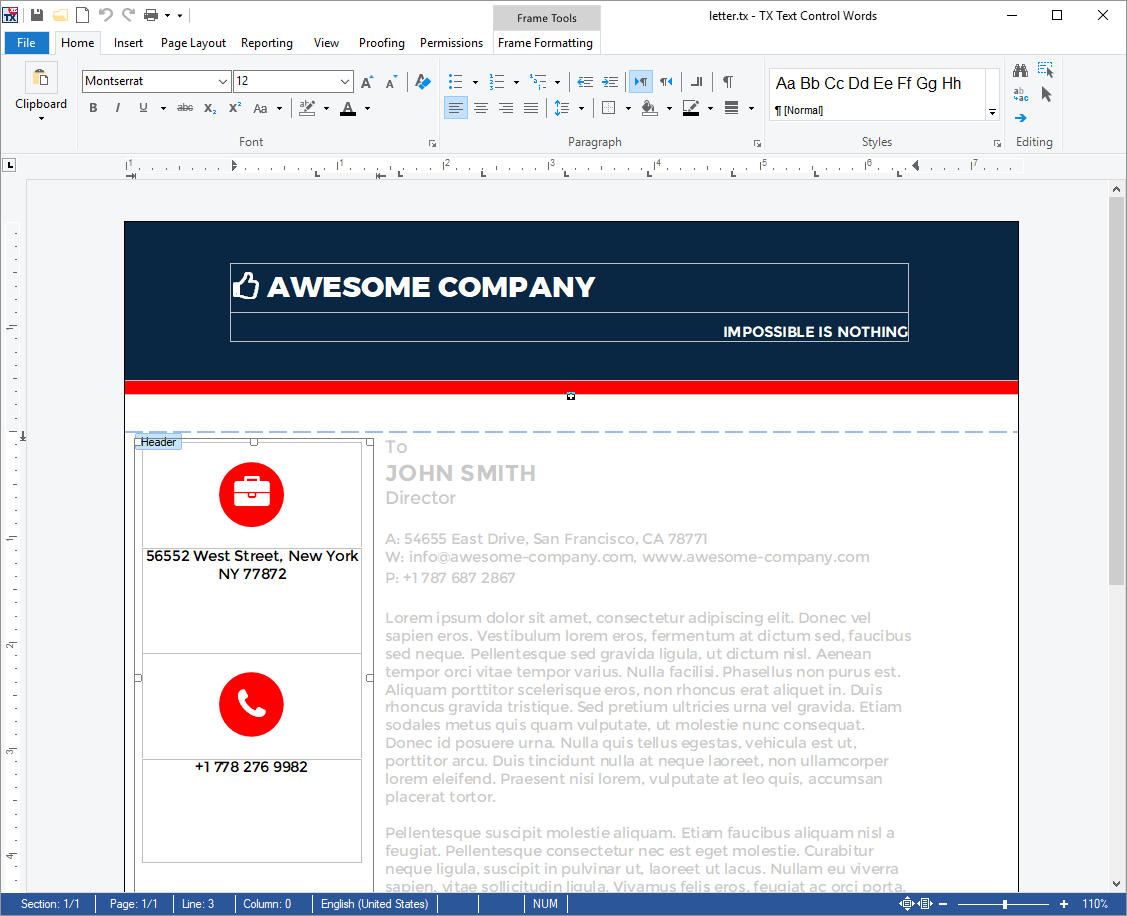The height and width of the screenshot is (916, 1127).
Task: Click English (United States) language status
Action: (x=374, y=904)
